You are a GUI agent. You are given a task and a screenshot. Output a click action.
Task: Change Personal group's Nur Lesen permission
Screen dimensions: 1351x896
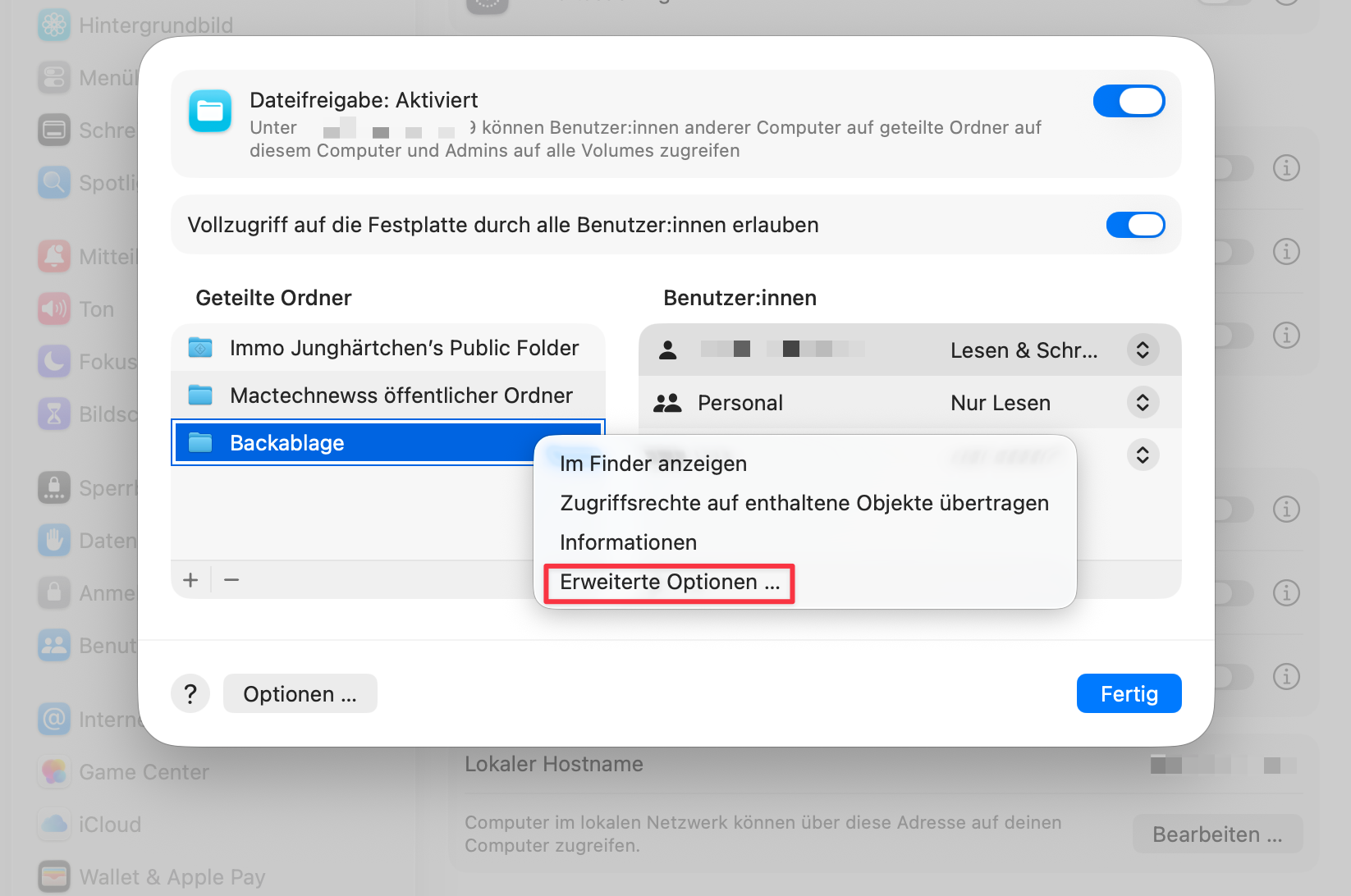pos(1142,403)
